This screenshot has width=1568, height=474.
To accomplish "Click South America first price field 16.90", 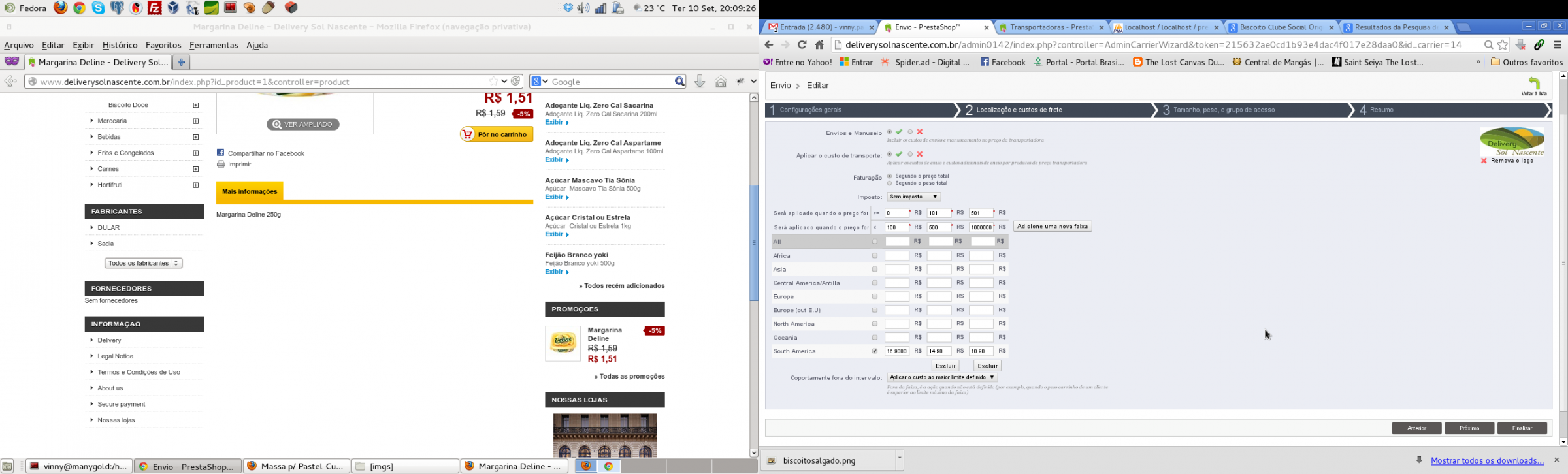I will tap(897, 351).
